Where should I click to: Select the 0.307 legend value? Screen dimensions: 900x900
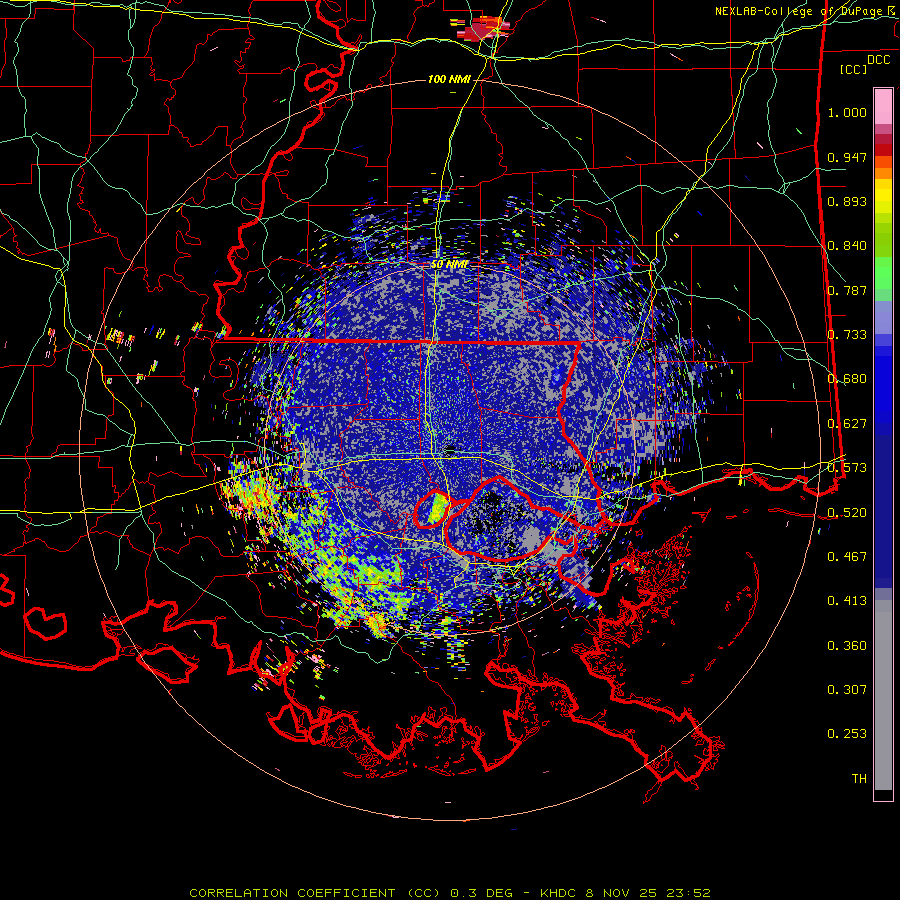point(847,690)
